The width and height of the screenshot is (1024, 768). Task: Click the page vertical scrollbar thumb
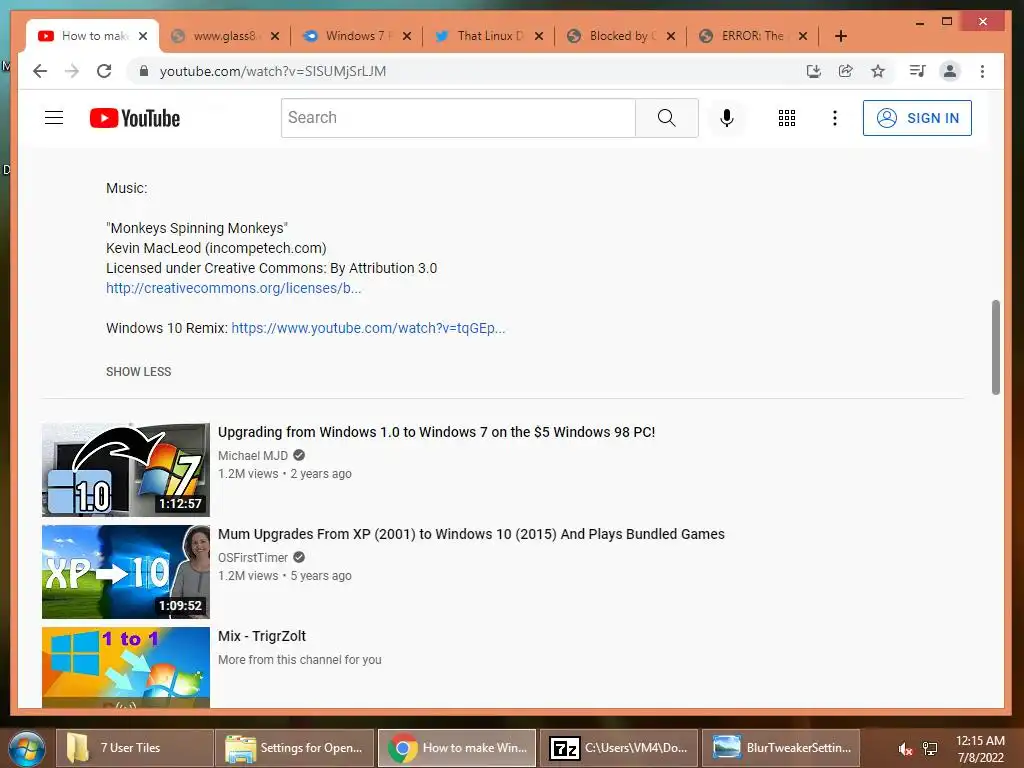[x=995, y=347]
